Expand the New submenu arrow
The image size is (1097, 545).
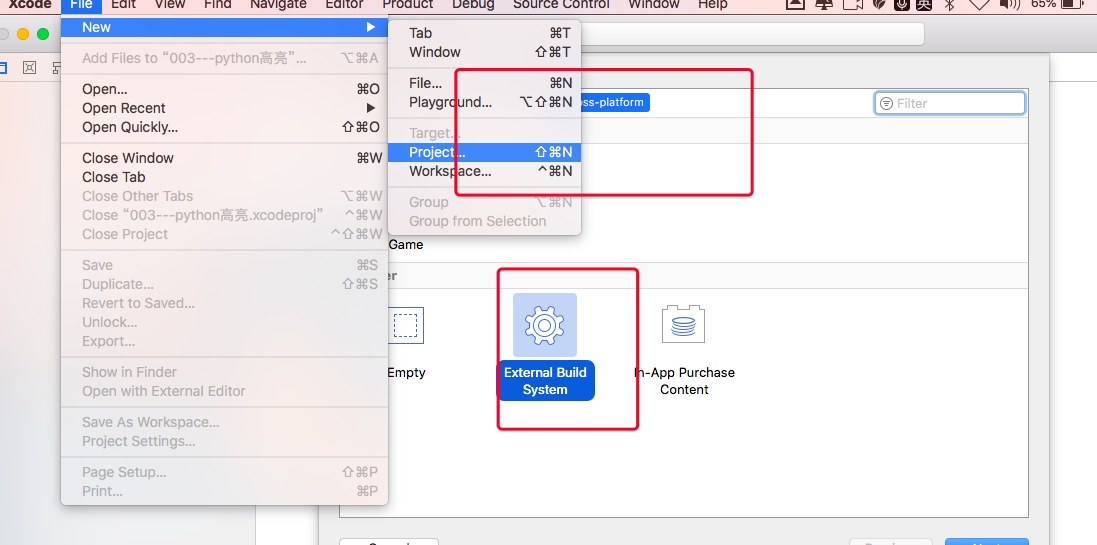tap(370, 27)
